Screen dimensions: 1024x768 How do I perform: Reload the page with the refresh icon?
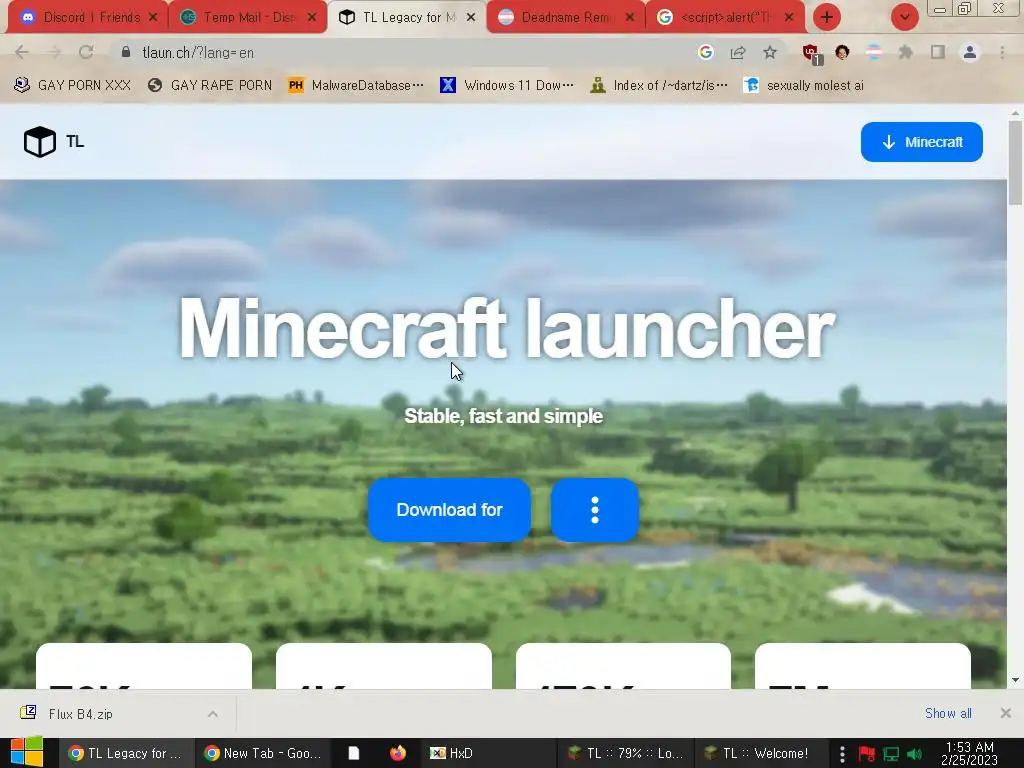pyautogui.click(x=86, y=52)
